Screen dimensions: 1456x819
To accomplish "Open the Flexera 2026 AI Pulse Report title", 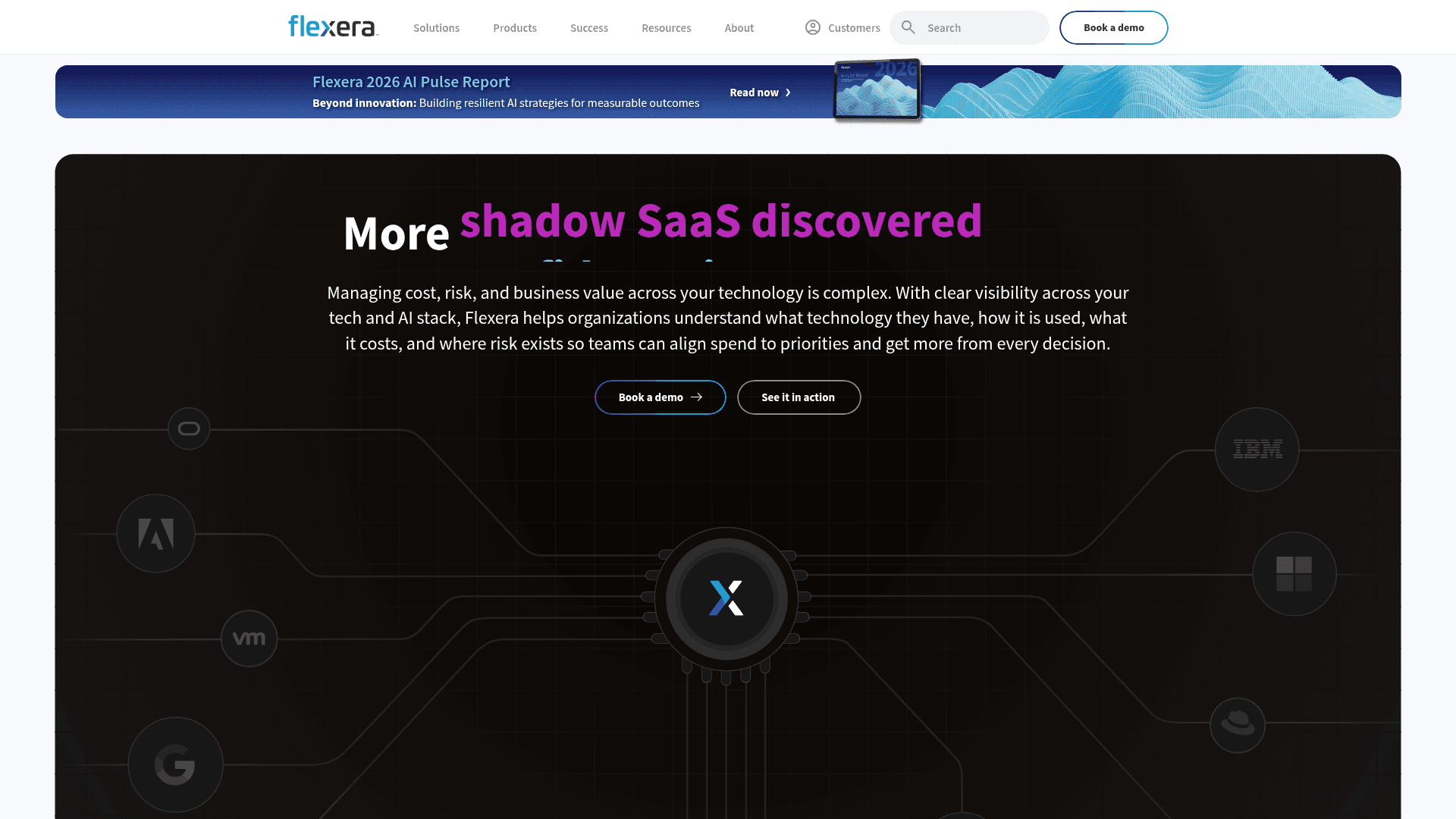I will [x=411, y=82].
